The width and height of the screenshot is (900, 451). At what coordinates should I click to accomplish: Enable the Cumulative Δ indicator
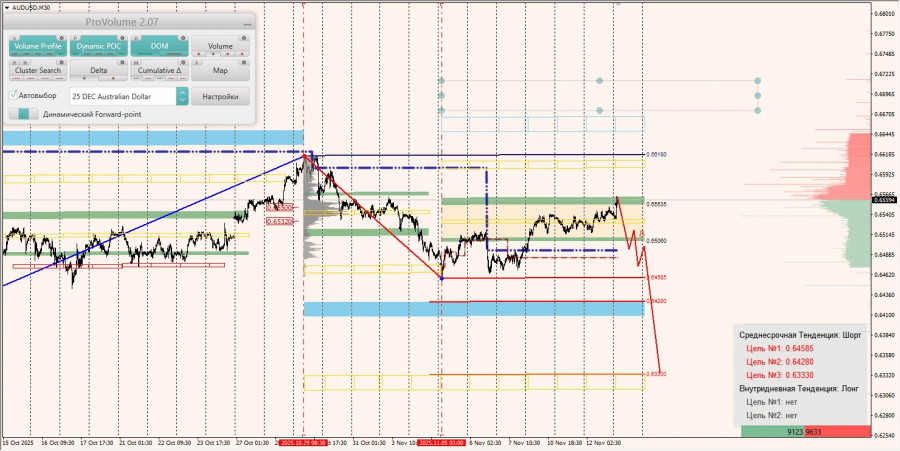pos(160,70)
